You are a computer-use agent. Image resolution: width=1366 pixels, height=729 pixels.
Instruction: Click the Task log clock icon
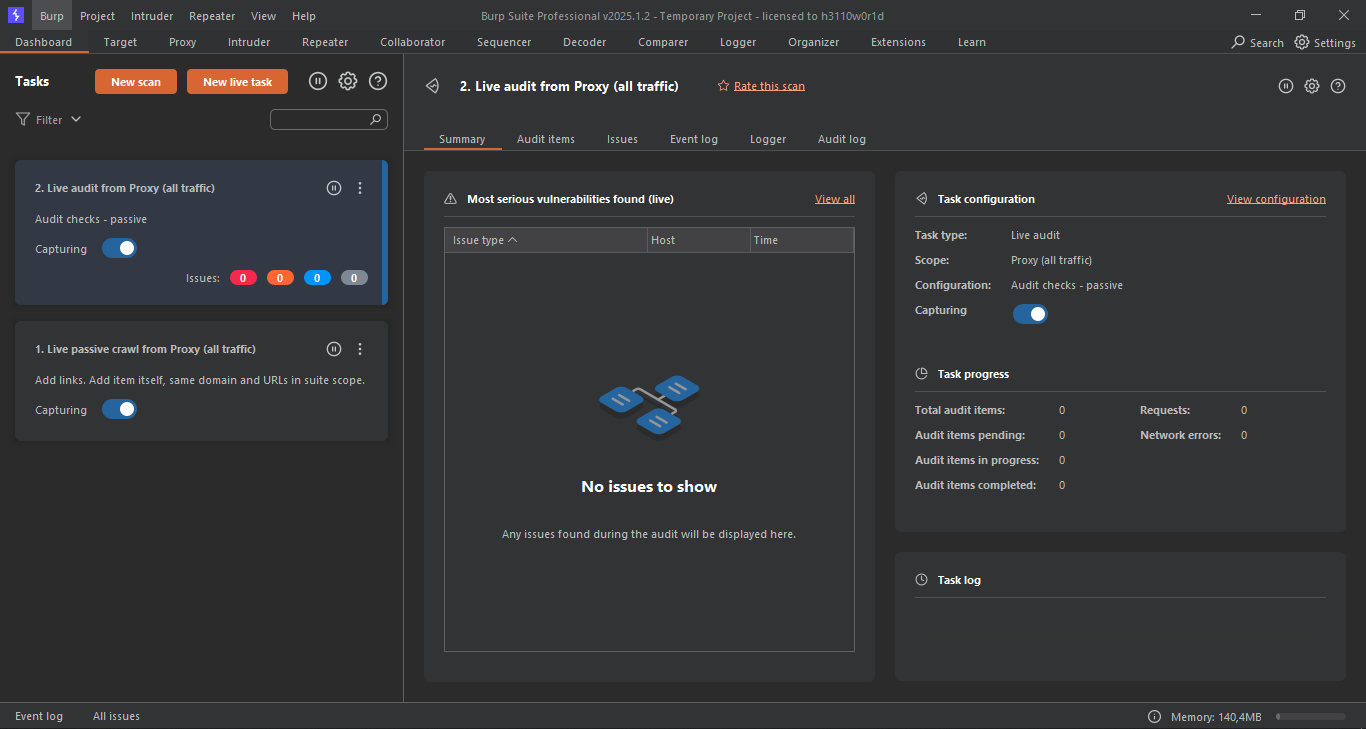click(921, 580)
